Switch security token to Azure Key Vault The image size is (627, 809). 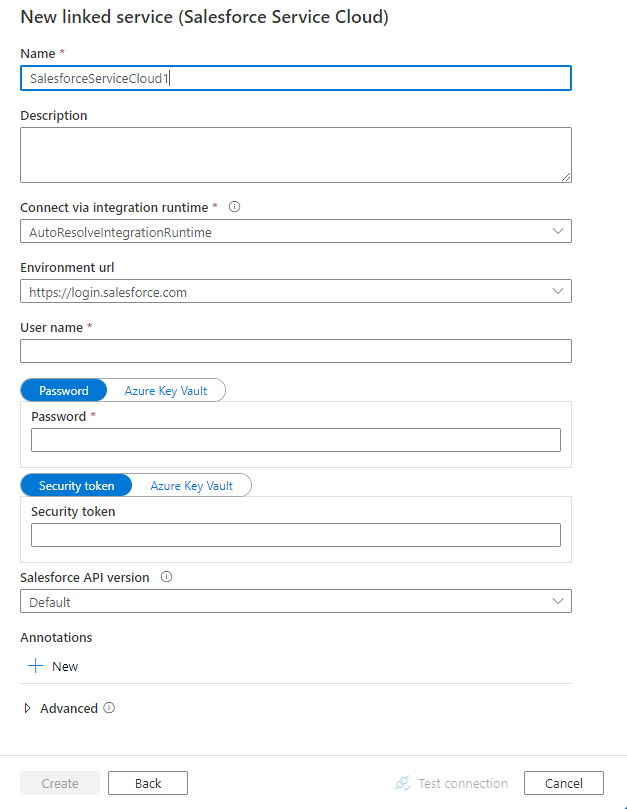pyautogui.click(x=191, y=485)
